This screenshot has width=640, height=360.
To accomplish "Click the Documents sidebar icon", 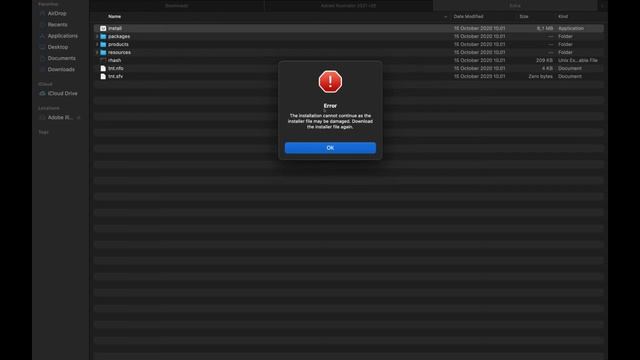I will 42,58.
